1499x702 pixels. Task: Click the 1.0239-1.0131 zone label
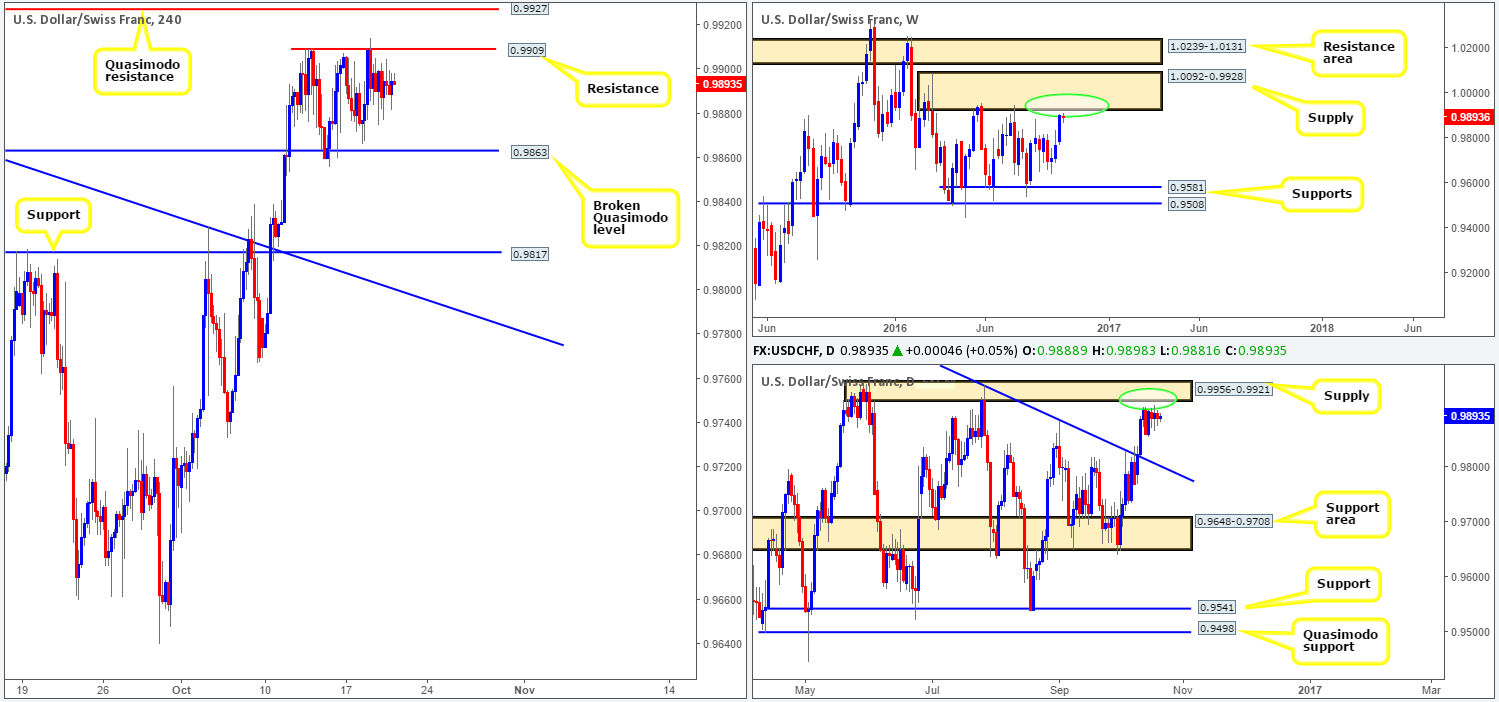1208,47
